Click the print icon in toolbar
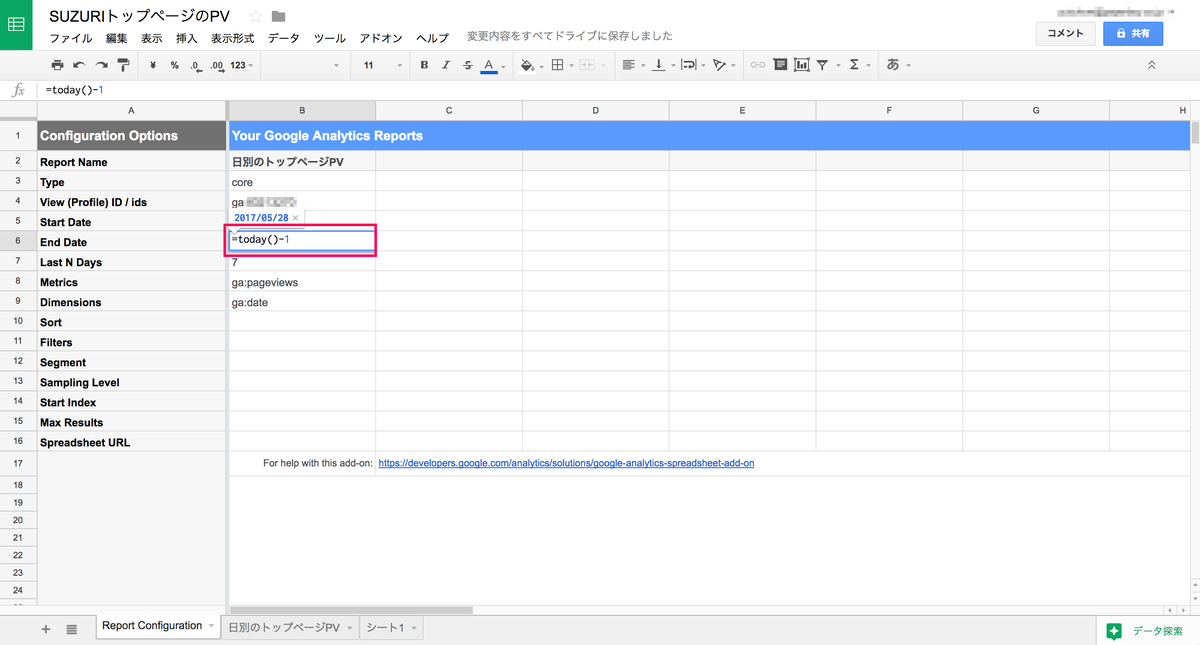Image resolution: width=1200 pixels, height=645 pixels. [57, 65]
